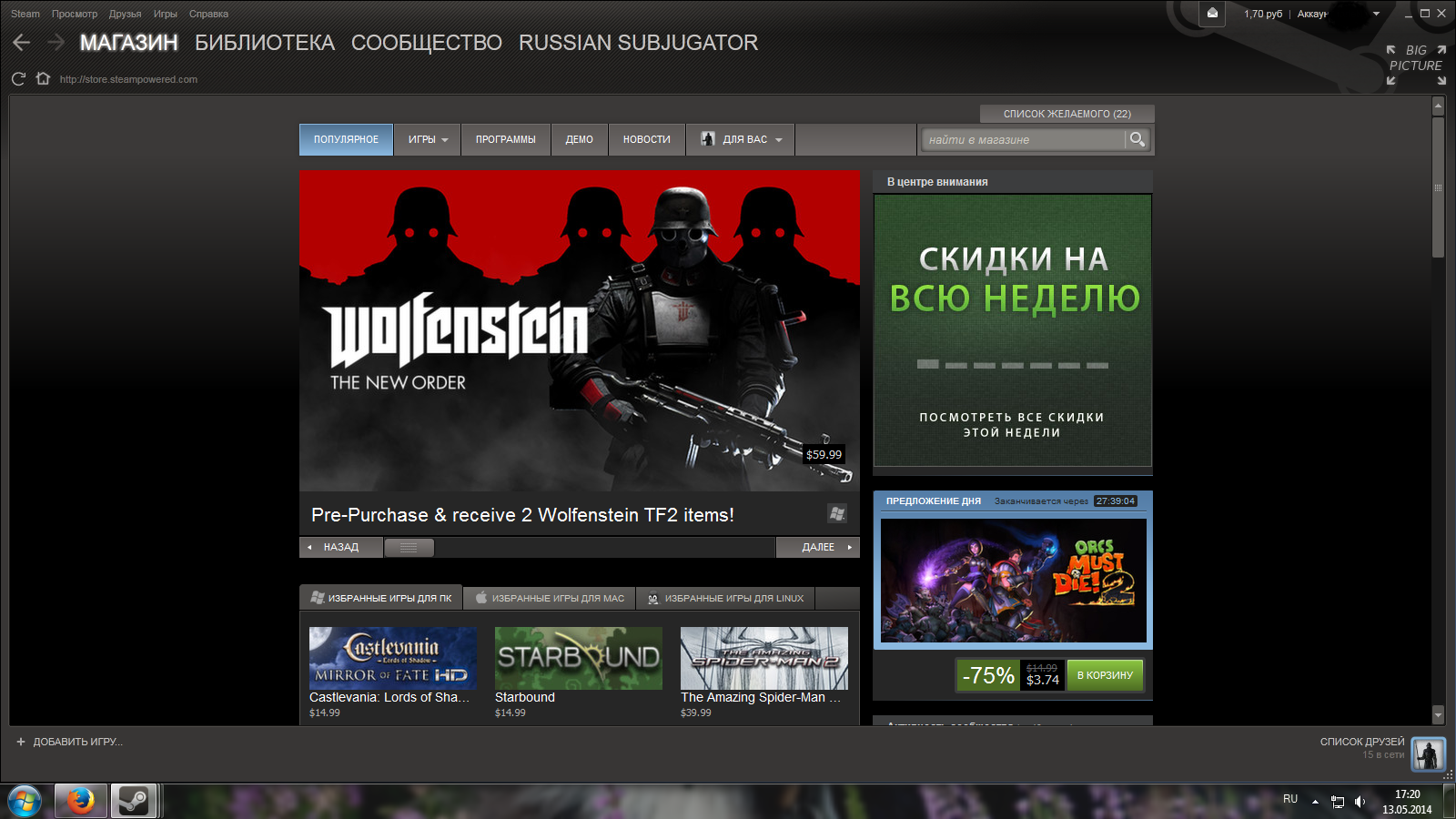The width and height of the screenshot is (1456, 819).
Task: Open the Windows Start menu
Action: (x=24, y=802)
